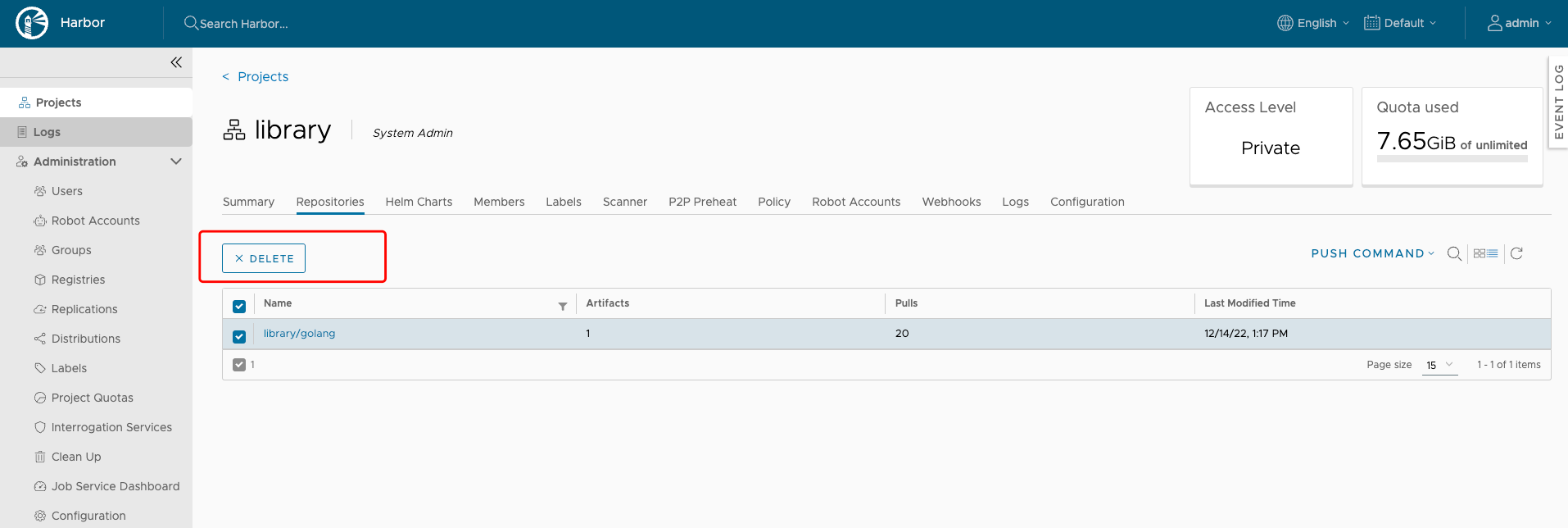This screenshot has height=528, width=1568.
Task: Switch to card view layout icon
Action: click(x=1480, y=254)
